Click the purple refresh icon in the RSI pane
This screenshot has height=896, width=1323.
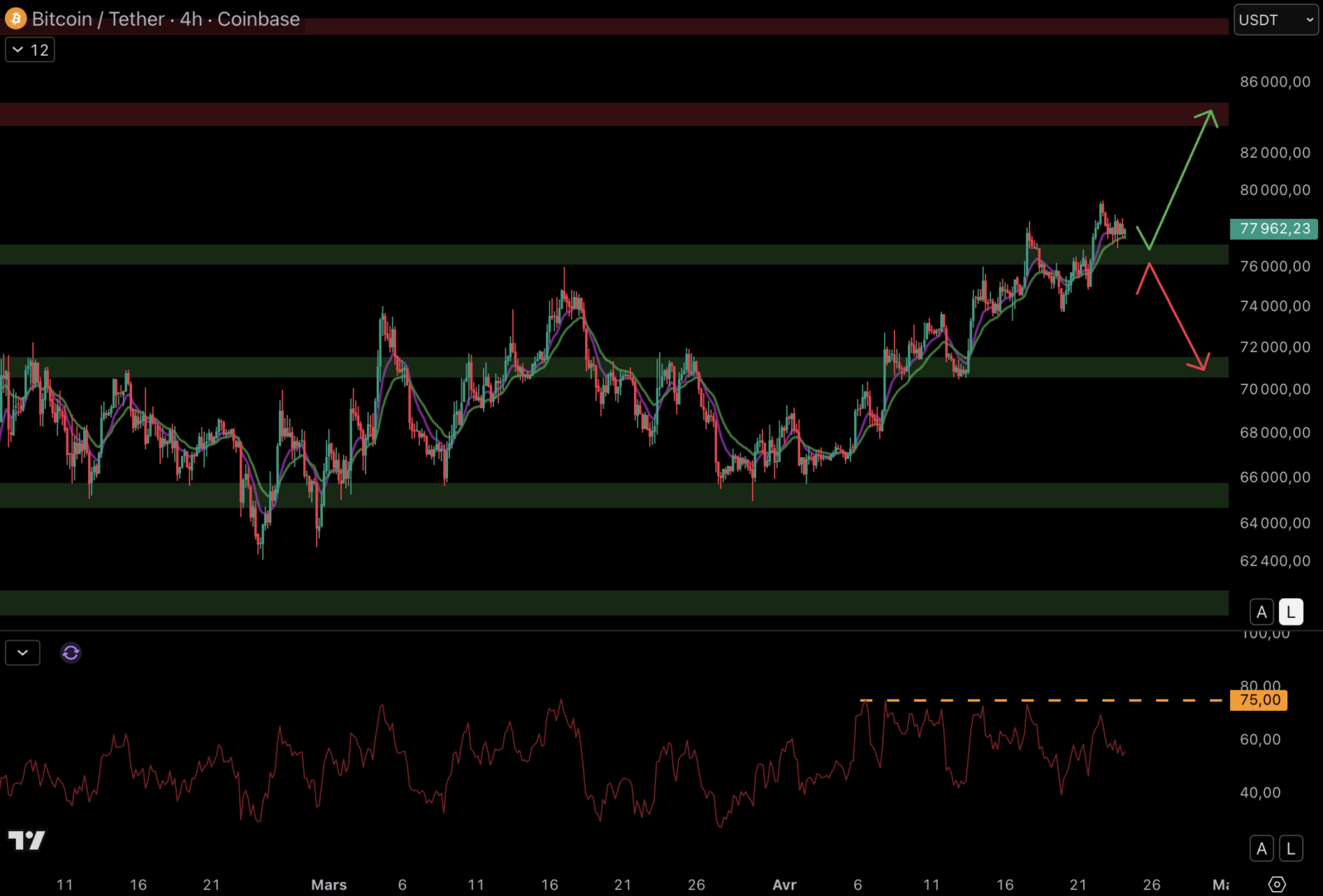point(71,653)
